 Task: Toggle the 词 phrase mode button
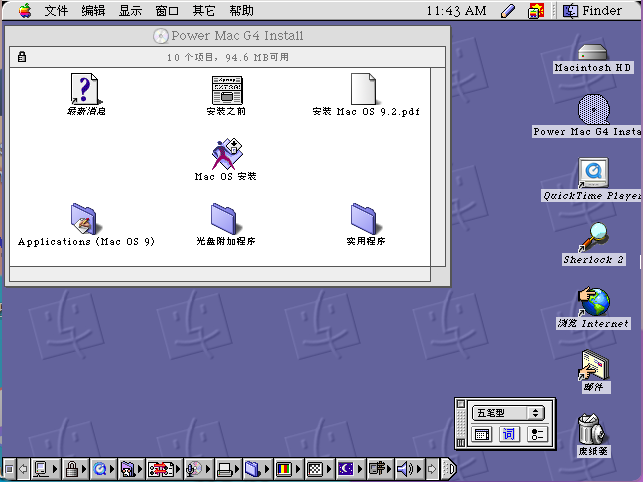[x=509, y=434]
